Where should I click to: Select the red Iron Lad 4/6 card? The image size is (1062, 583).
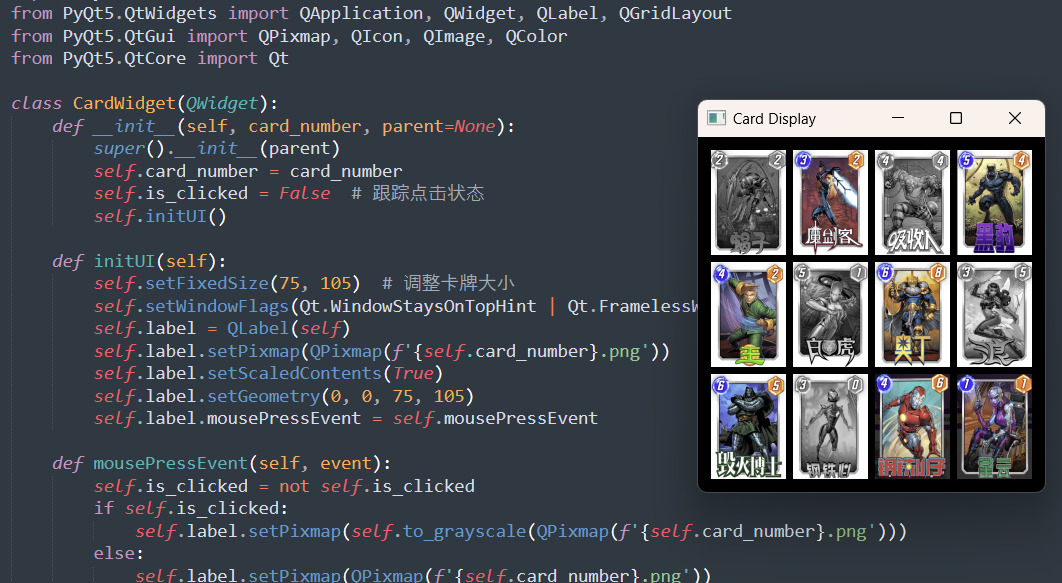coord(911,427)
